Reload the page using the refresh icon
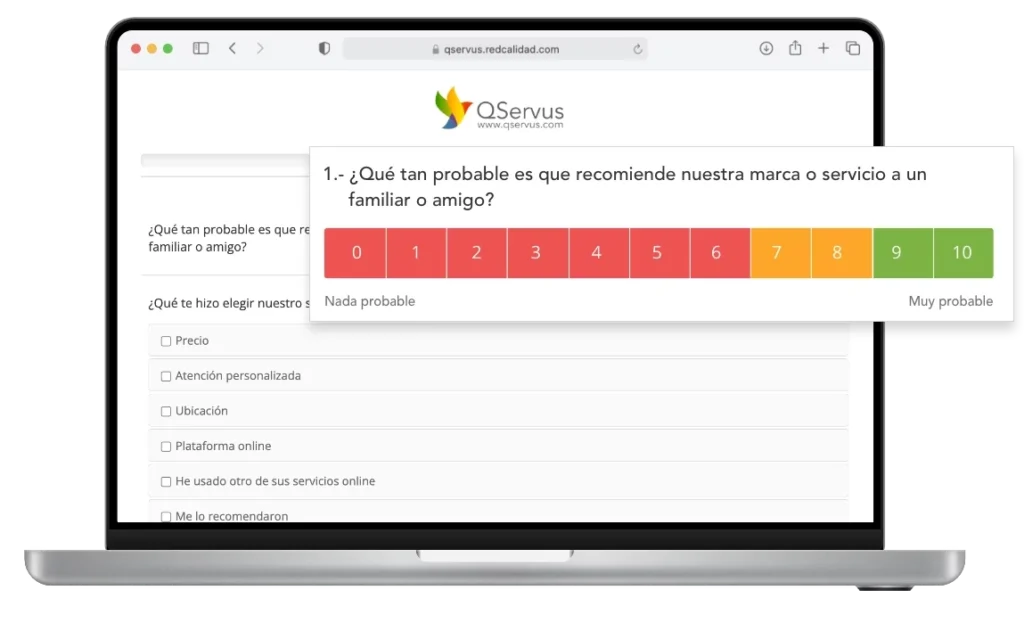This screenshot has width=1024, height=623. (x=637, y=49)
